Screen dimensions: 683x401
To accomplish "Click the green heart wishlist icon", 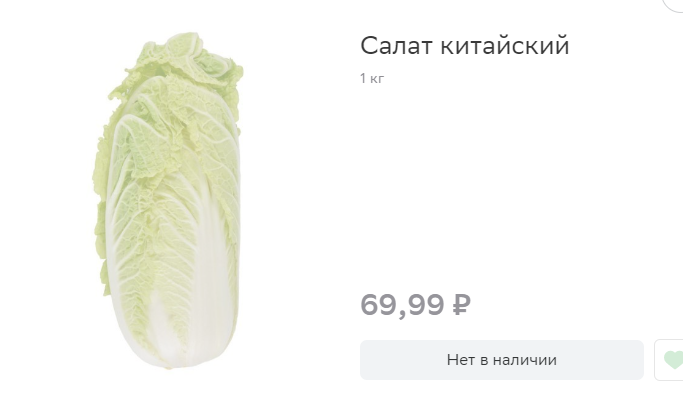I will pyautogui.click(x=673, y=360).
